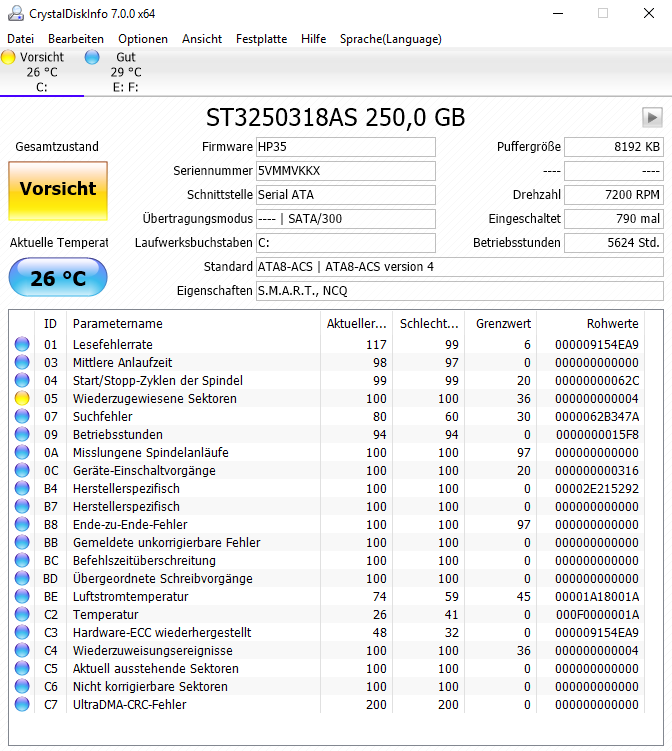Screen dimensions: 672x751
Task: Click status icon of row B7 Herstellerspezifisch
Action: point(22,506)
